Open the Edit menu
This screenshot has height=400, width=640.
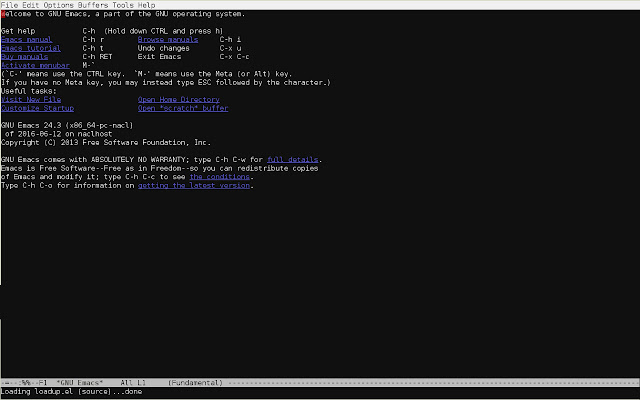pos(31,5)
